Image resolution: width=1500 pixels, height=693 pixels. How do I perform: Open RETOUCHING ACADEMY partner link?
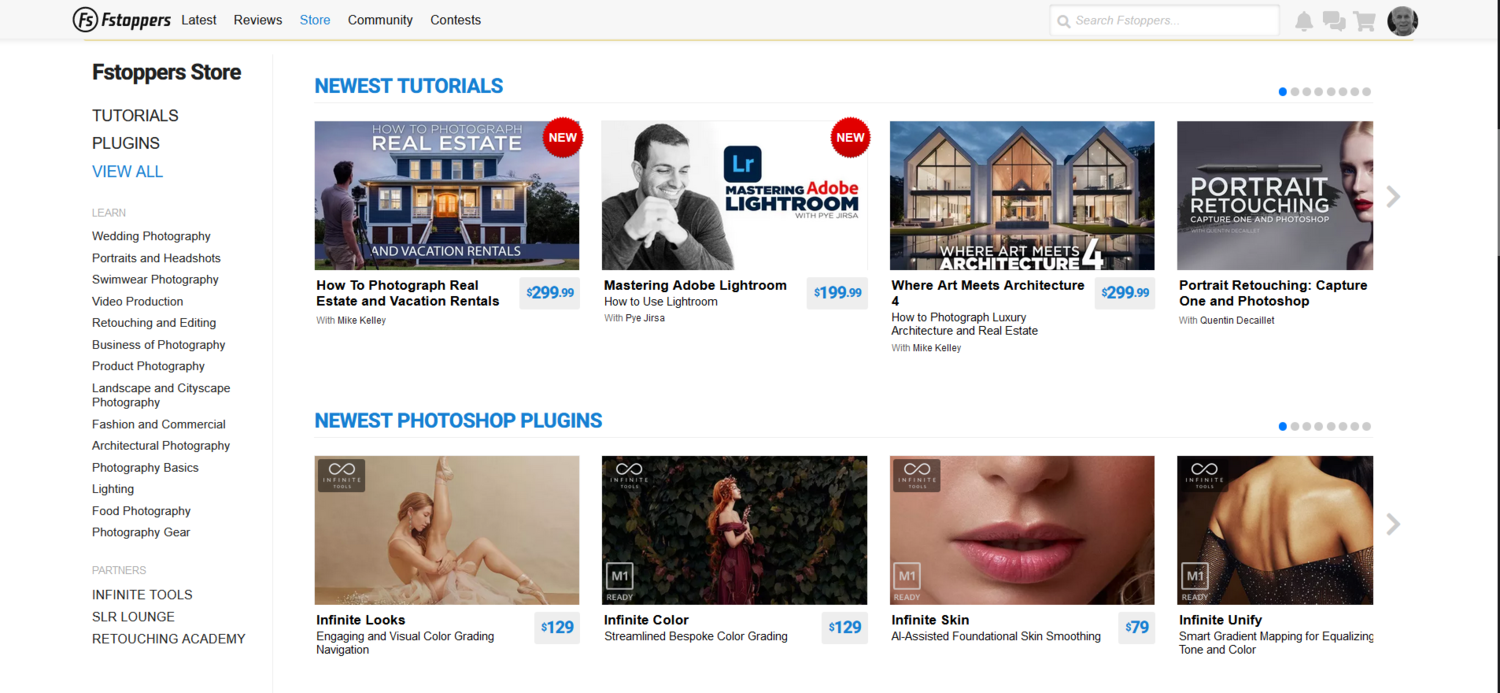click(x=169, y=639)
